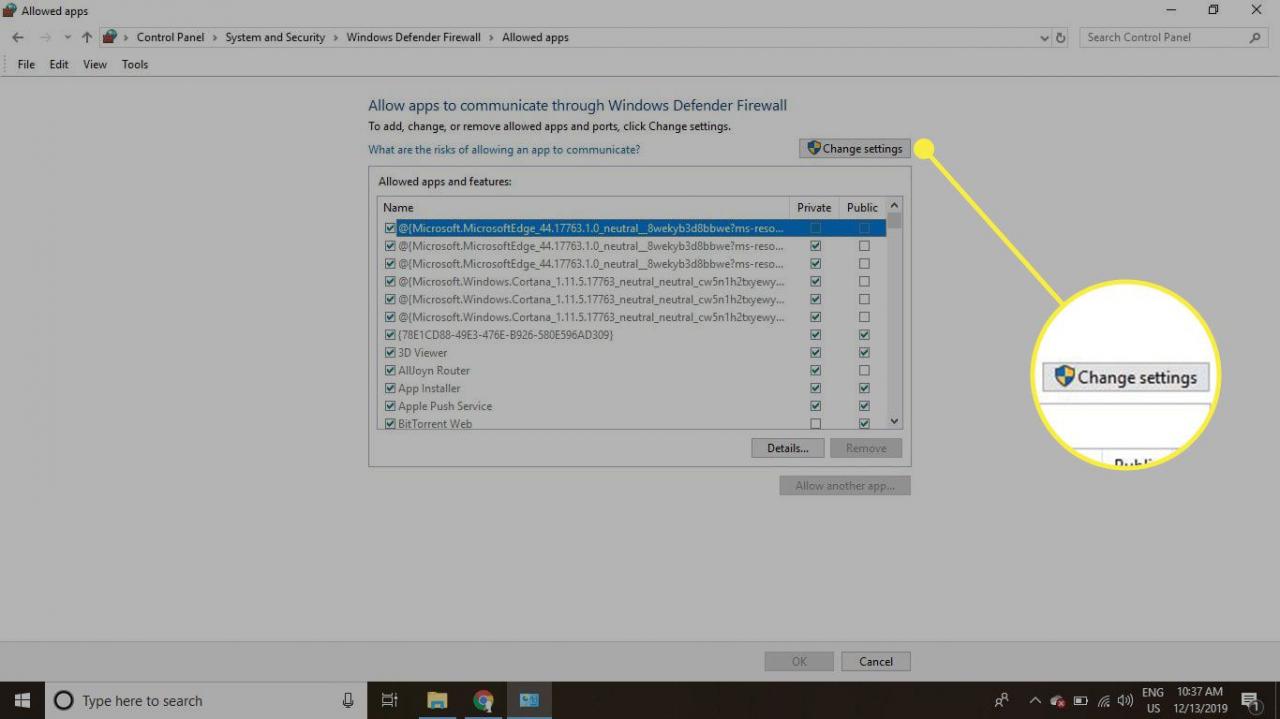Open File Explorer from taskbar

(x=436, y=700)
